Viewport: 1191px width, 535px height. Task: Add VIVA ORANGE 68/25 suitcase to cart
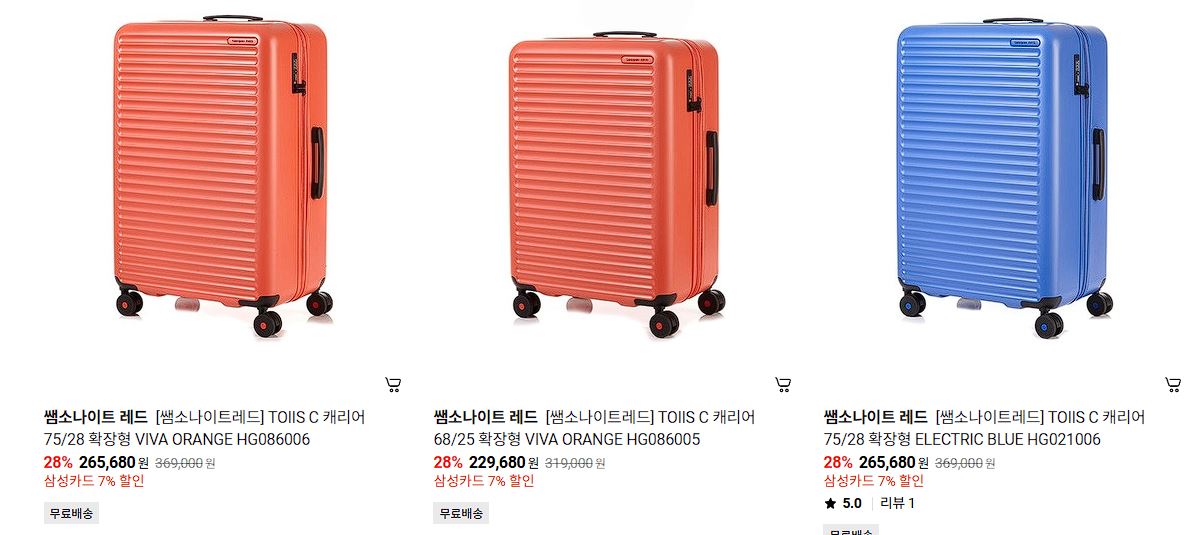coord(783,385)
